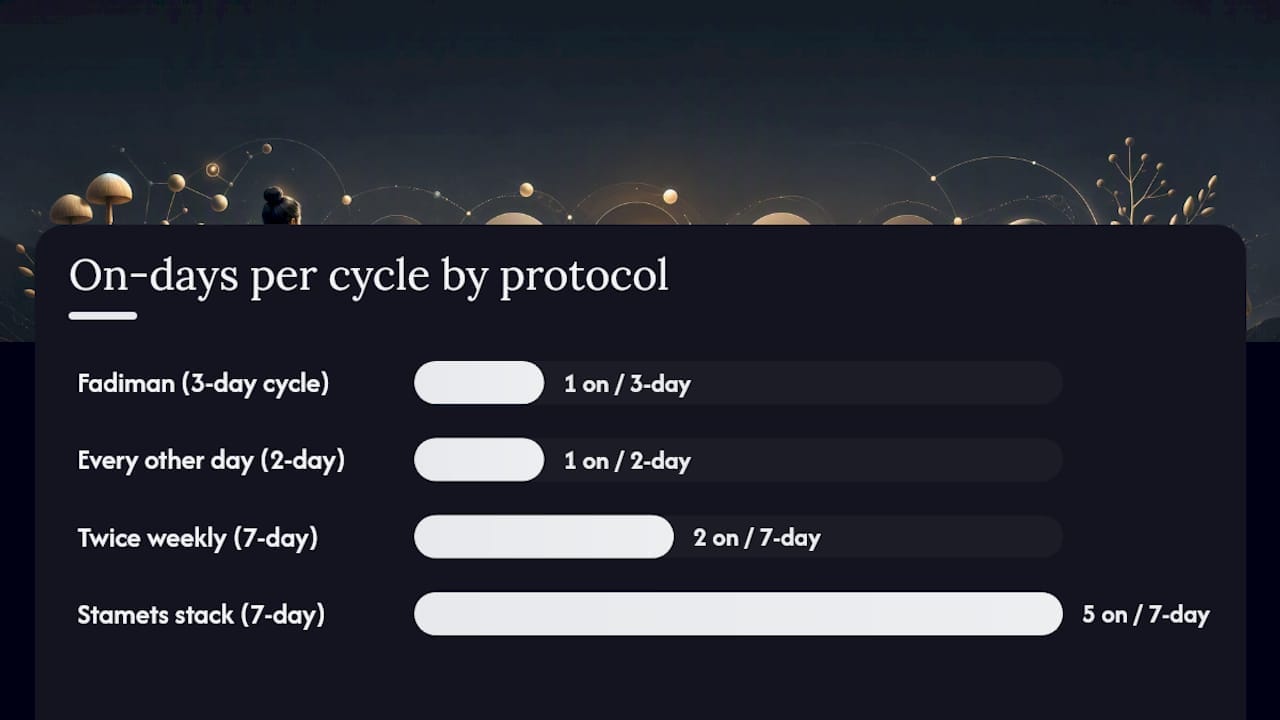Click the "1 on / 3-day" value text
Image resolution: width=1280 pixels, height=720 pixels.
[x=627, y=384]
